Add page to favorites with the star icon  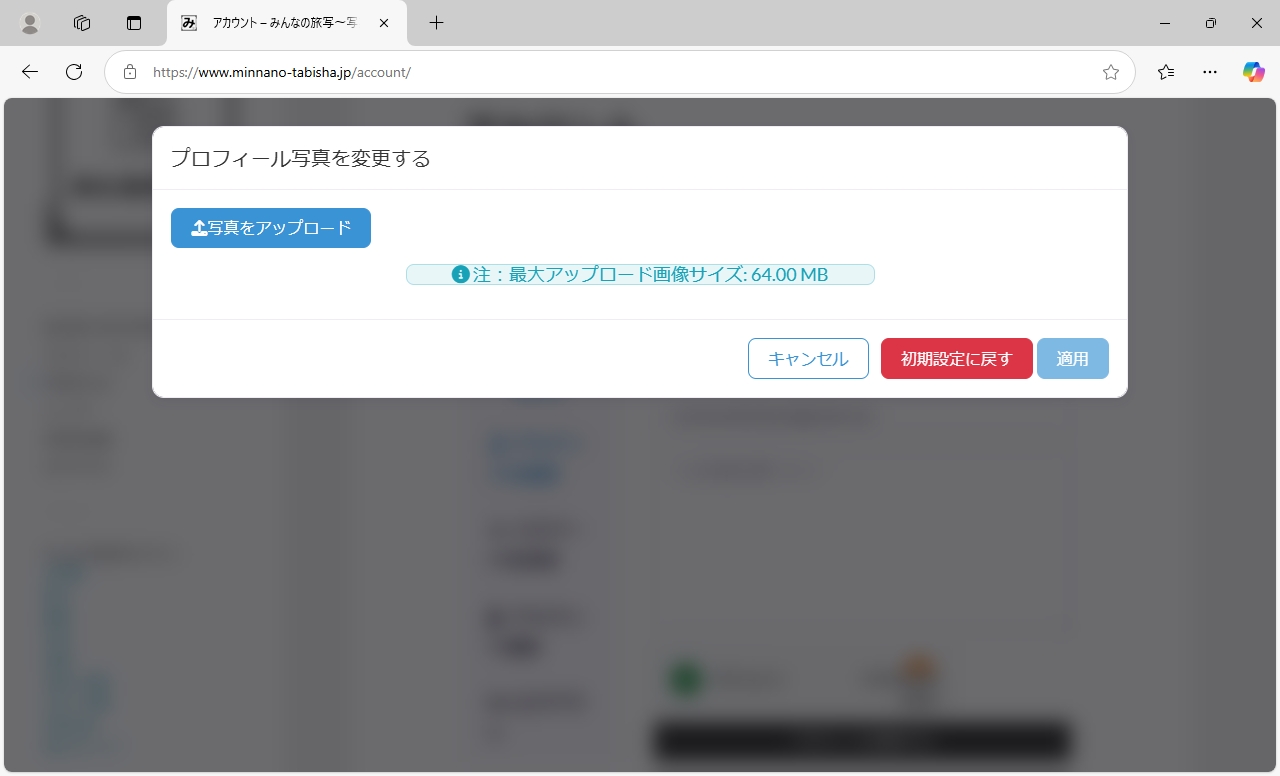point(1110,72)
